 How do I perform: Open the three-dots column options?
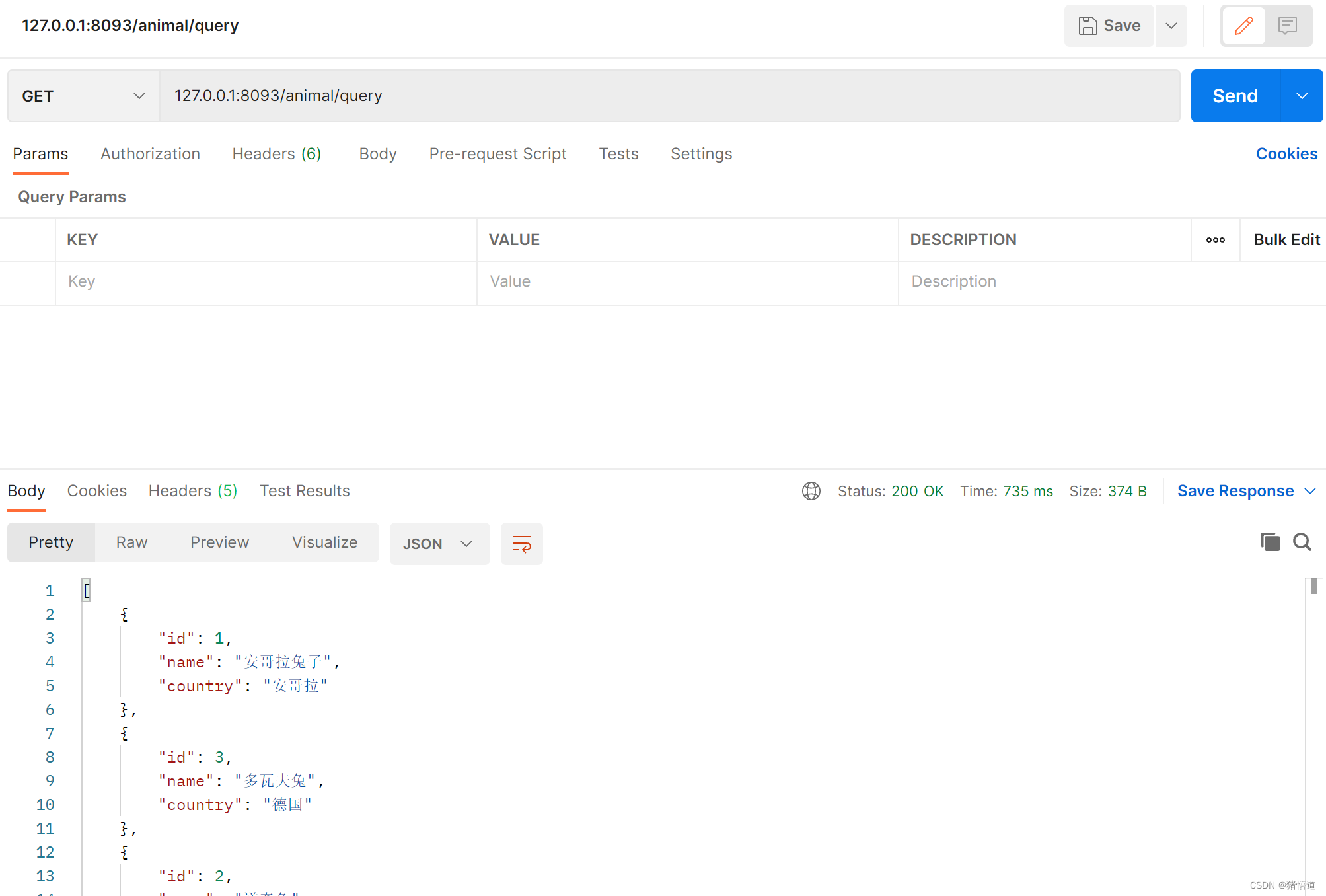(1215, 240)
